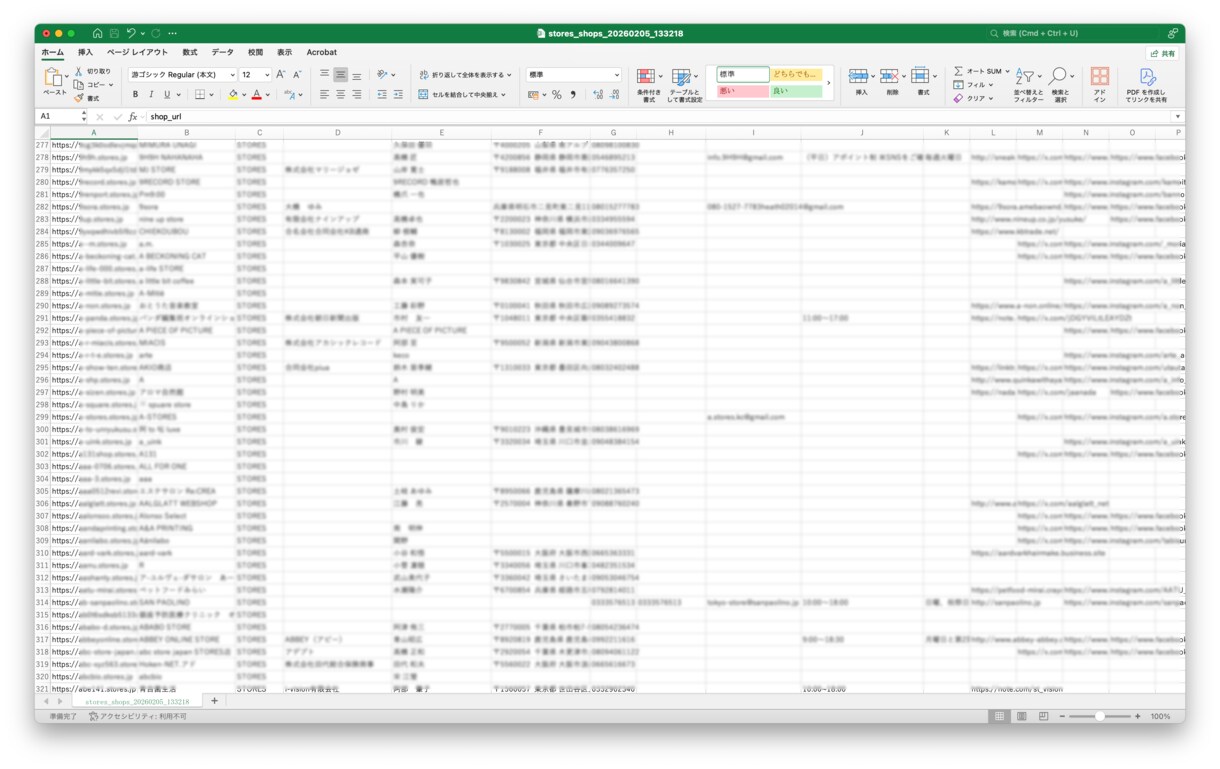This screenshot has height=769, width=1220.
Task: Click the Format Painter (書式) brush icon
Action: 79,98
